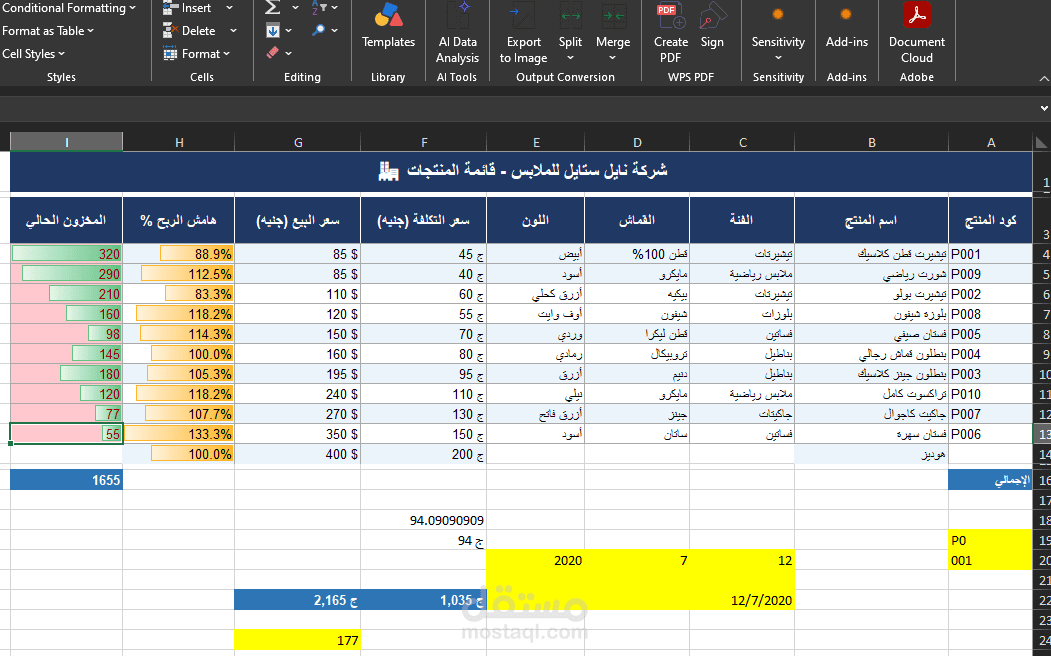Select the cost cell showing 200
Viewport: 1051px width, 656px height.
click(424, 454)
